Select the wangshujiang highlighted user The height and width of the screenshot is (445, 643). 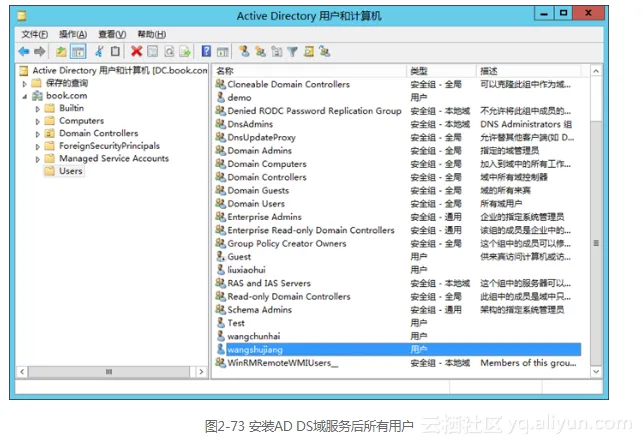398,349
